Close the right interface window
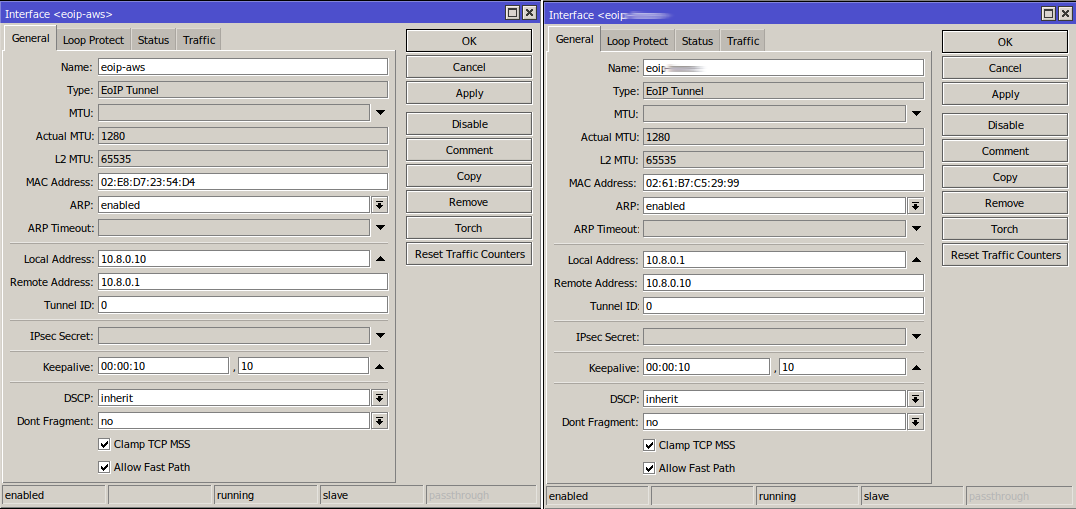The height and width of the screenshot is (509, 1076). click(1066, 13)
